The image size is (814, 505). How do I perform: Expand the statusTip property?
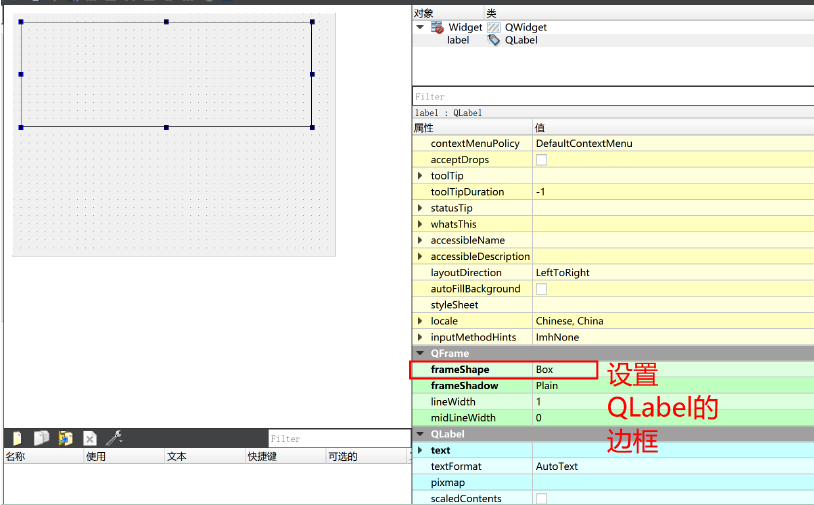click(x=420, y=208)
